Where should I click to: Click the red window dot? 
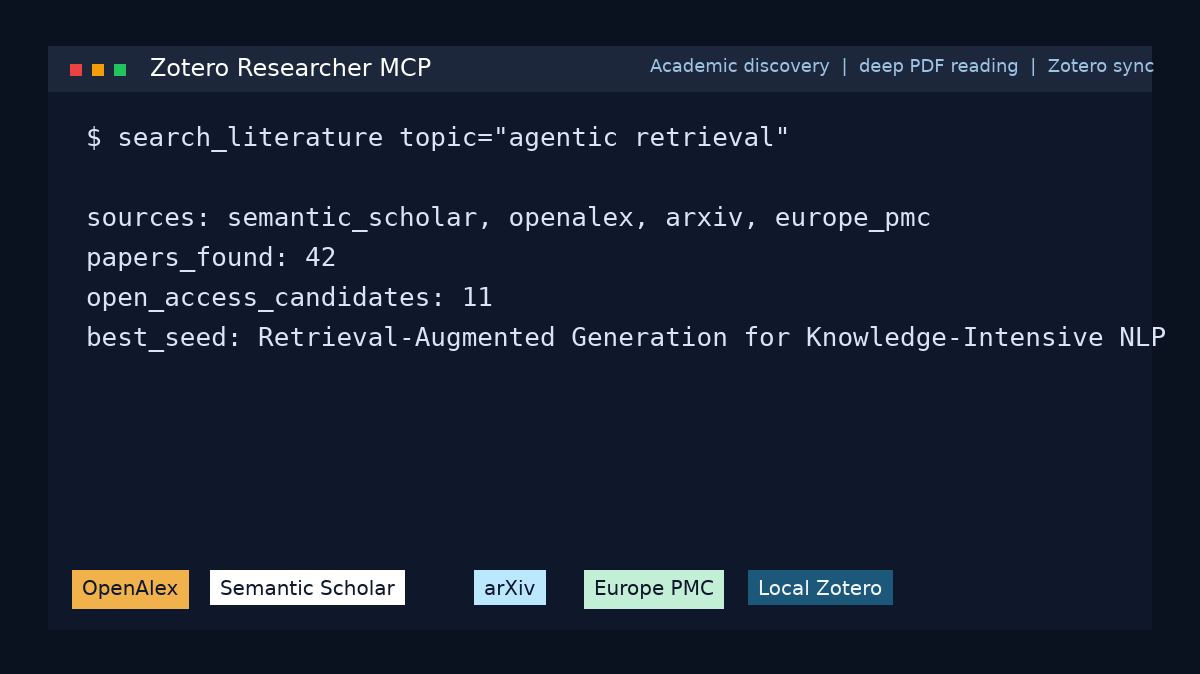[76, 70]
